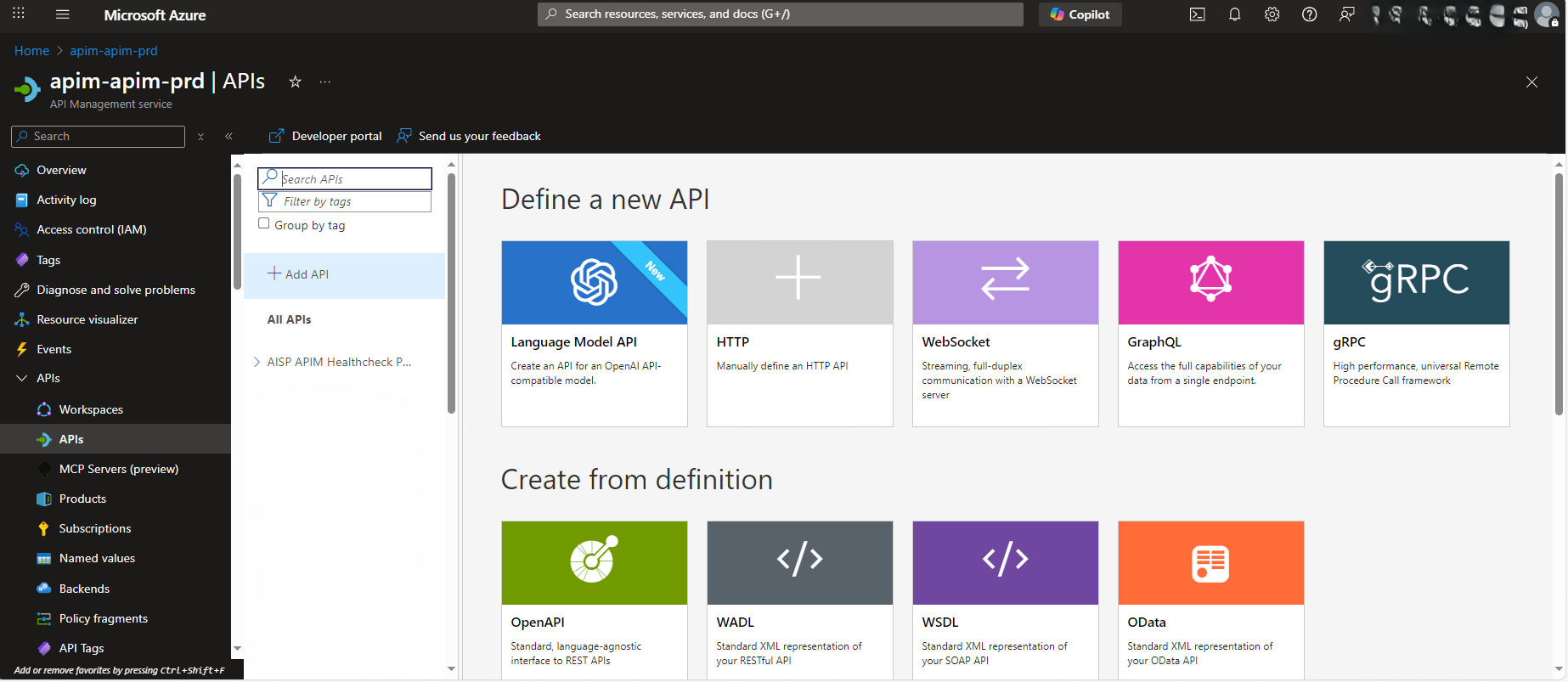This screenshot has height=682, width=1568.
Task: Select the WADL tile code icon
Action: 800,560
